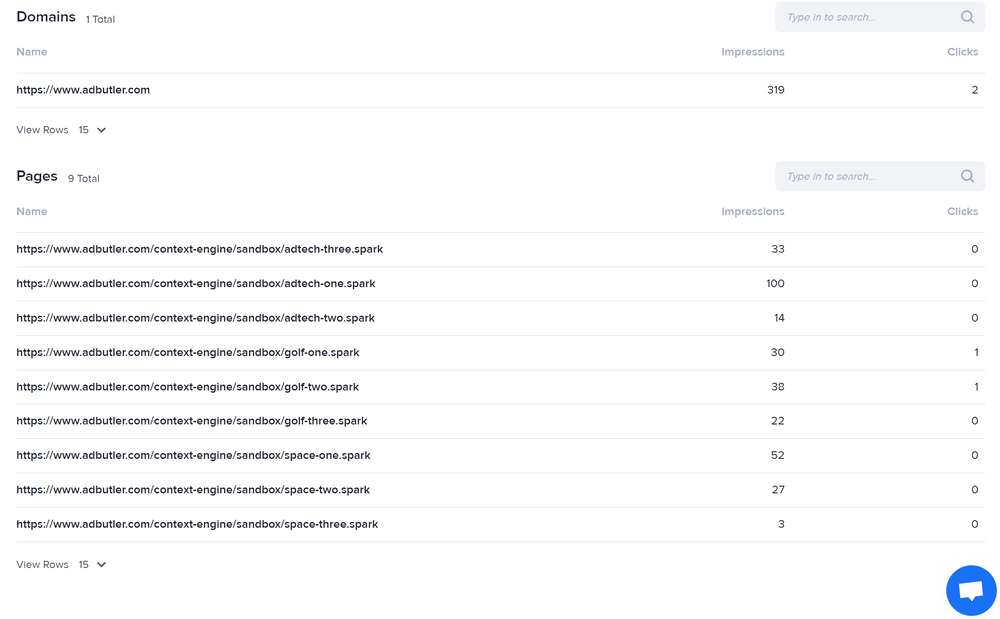The height and width of the screenshot is (619, 1000).
Task: Select the golf-three.spark page URL
Action: (x=192, y=421)
